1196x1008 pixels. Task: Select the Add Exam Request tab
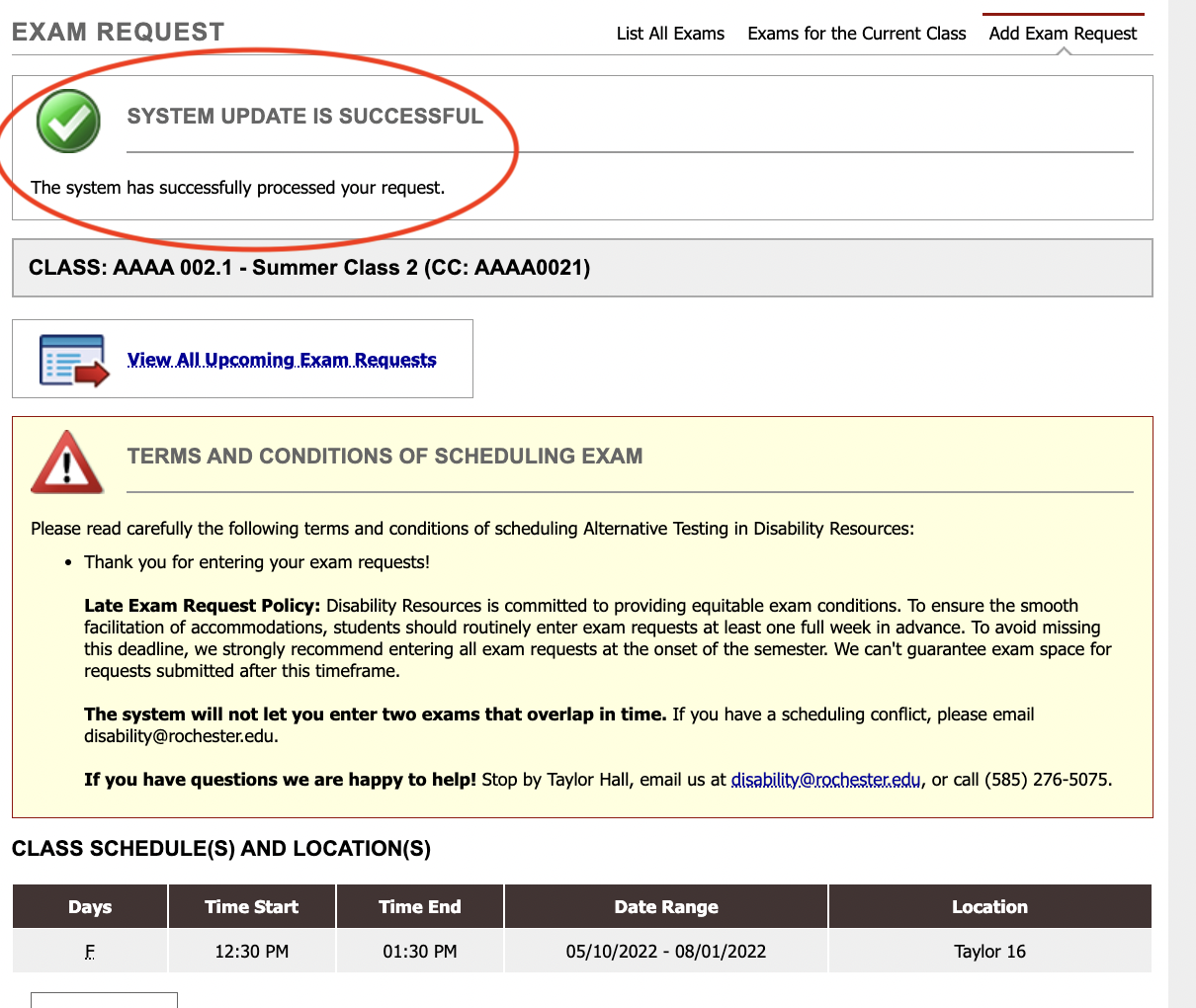1063,34
